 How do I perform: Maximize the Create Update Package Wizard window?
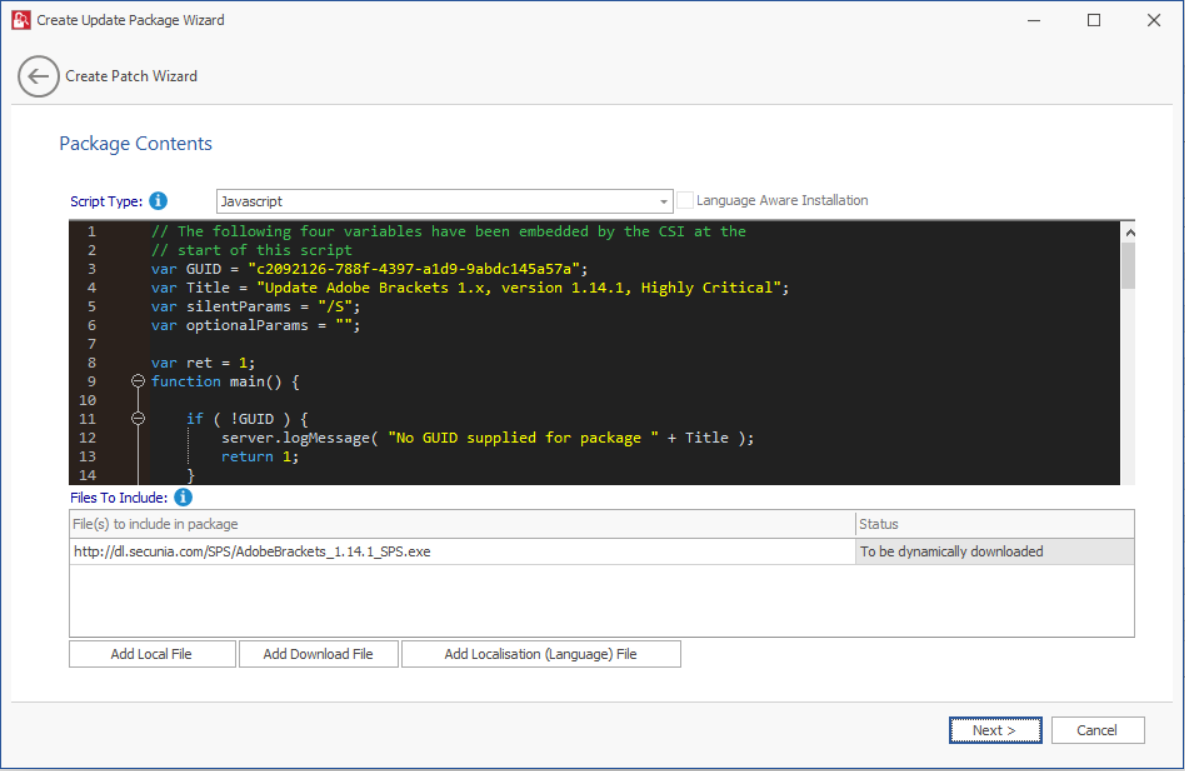click(1094, 20)
